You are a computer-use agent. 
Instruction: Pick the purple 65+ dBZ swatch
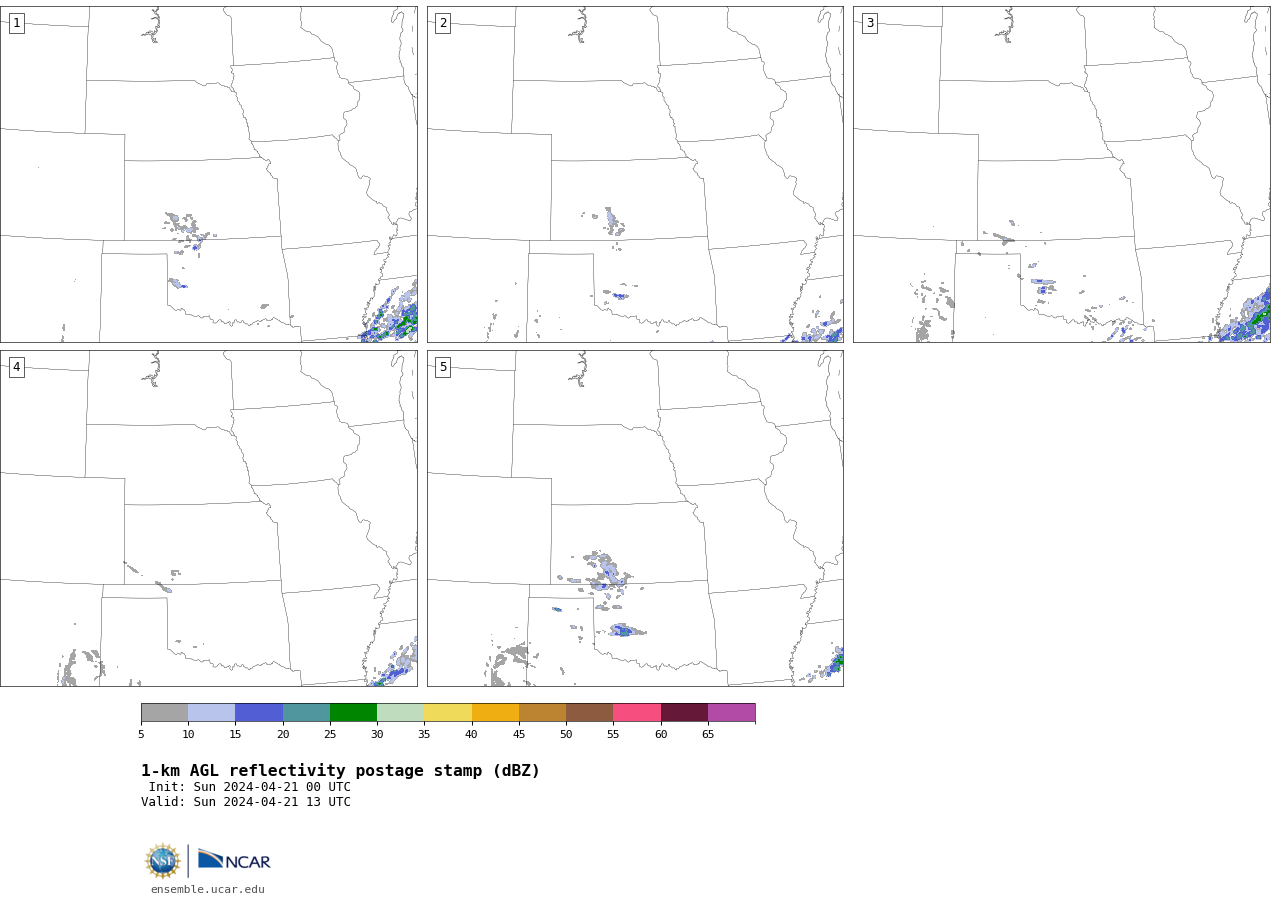[x=732, y=713]
